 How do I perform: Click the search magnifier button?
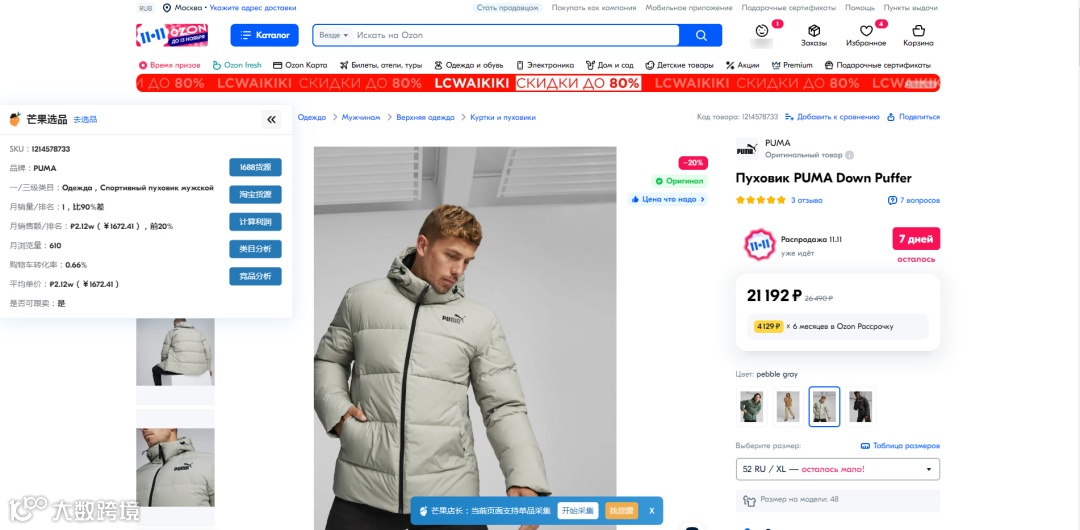point(700,35)
